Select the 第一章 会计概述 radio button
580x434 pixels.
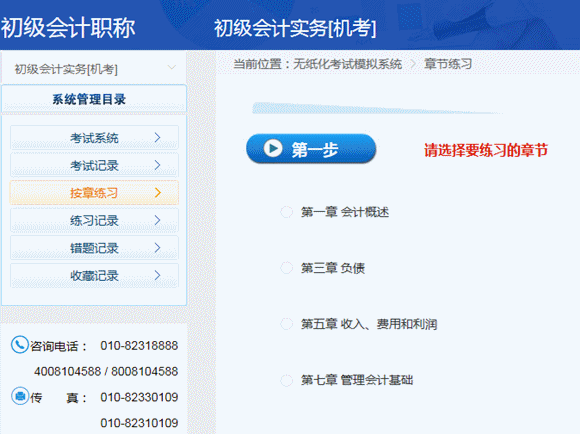pos(286,212)
